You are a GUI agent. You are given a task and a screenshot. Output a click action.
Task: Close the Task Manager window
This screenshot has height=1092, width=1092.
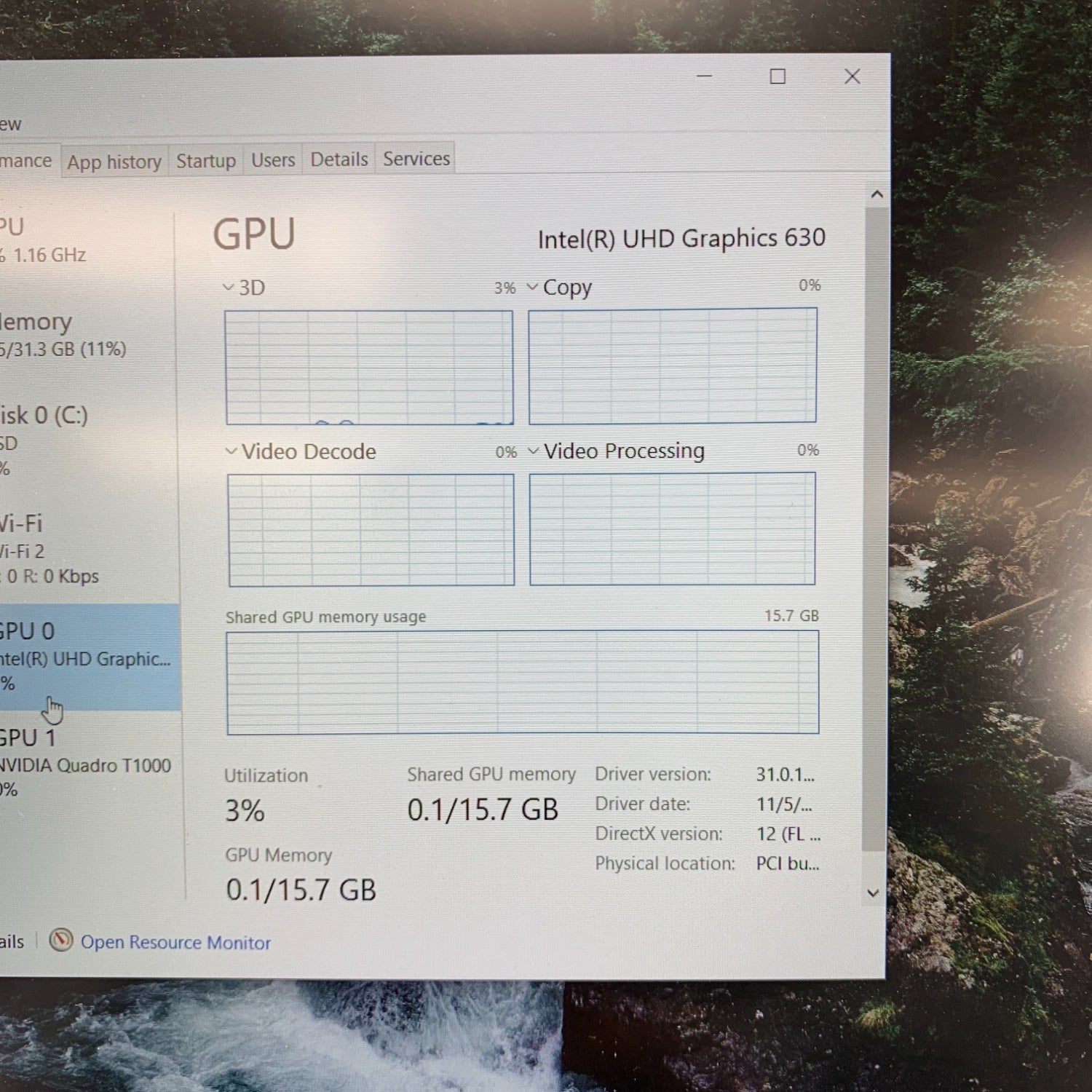(x=852, y=76)
